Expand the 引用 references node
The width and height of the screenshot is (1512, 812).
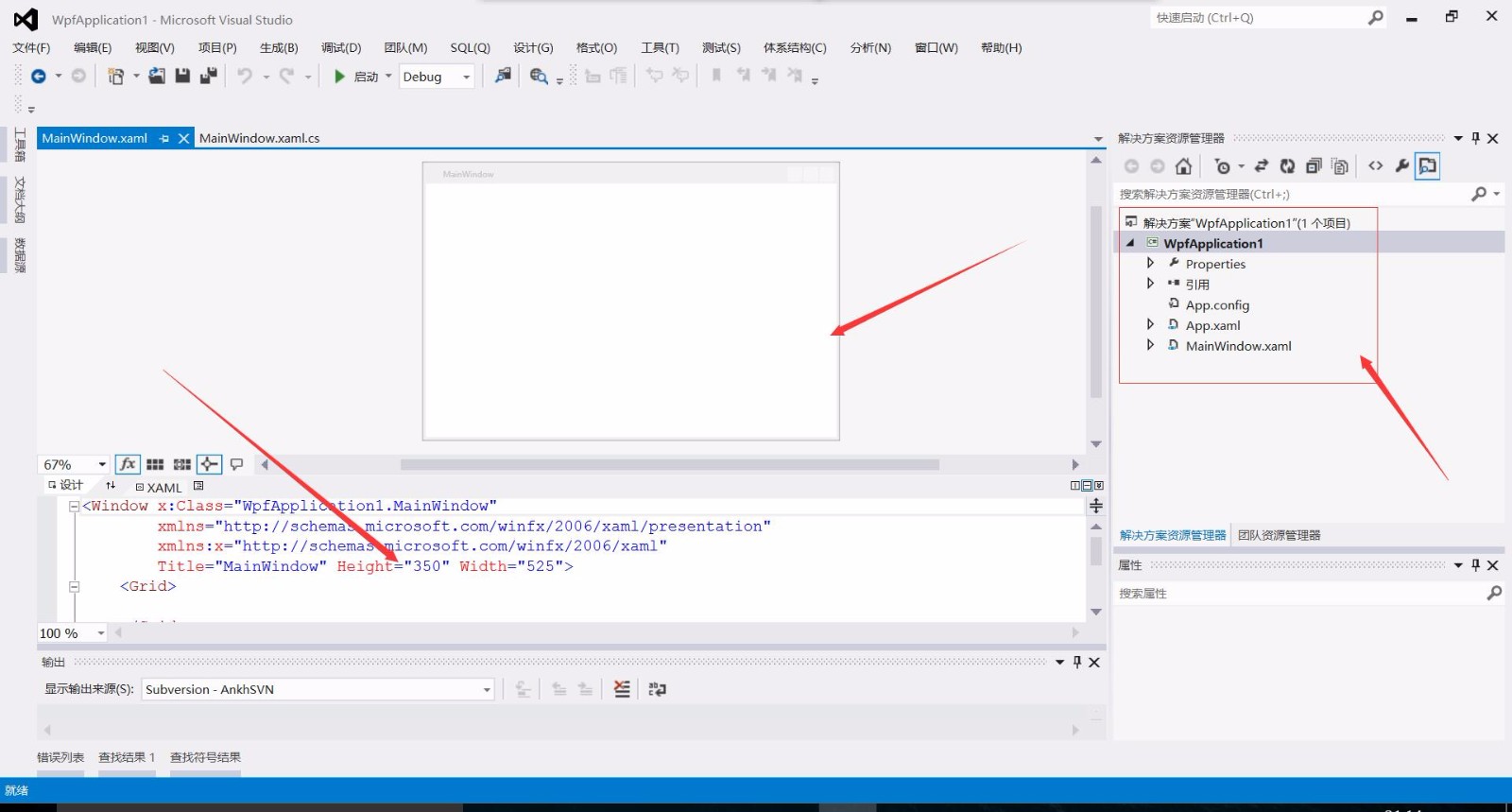click(1150, 283)
